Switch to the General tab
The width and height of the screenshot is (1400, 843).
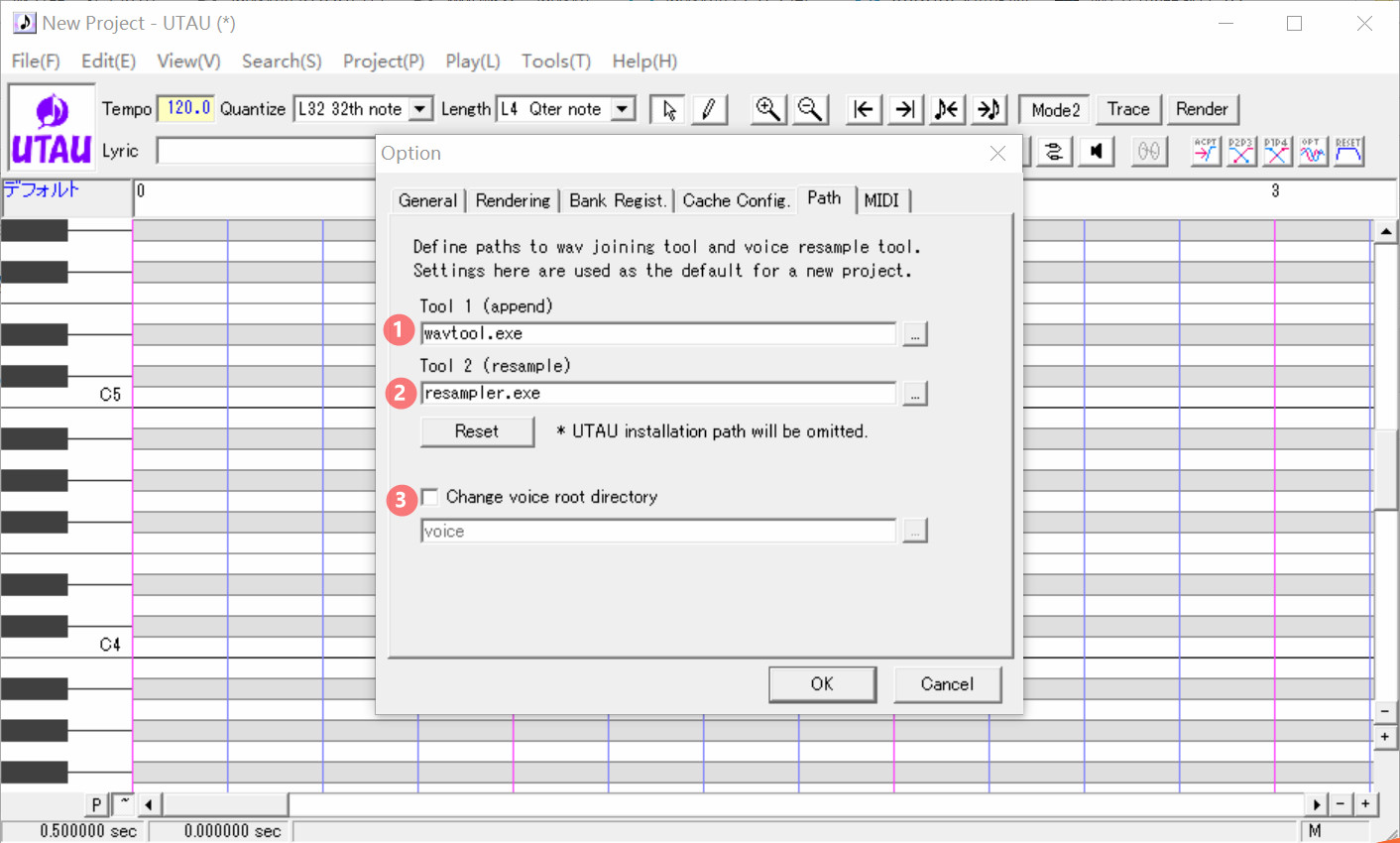(427, 200)
